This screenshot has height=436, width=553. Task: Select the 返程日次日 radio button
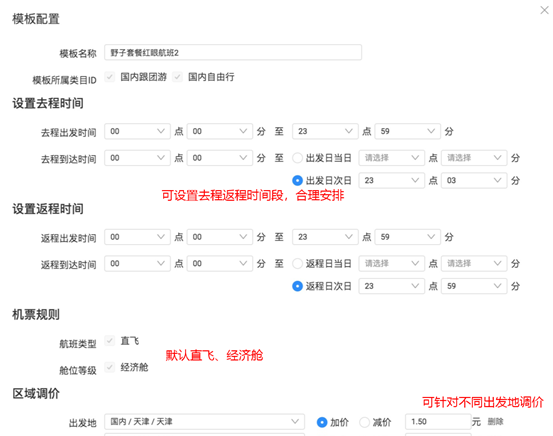[x=297, y=286]
